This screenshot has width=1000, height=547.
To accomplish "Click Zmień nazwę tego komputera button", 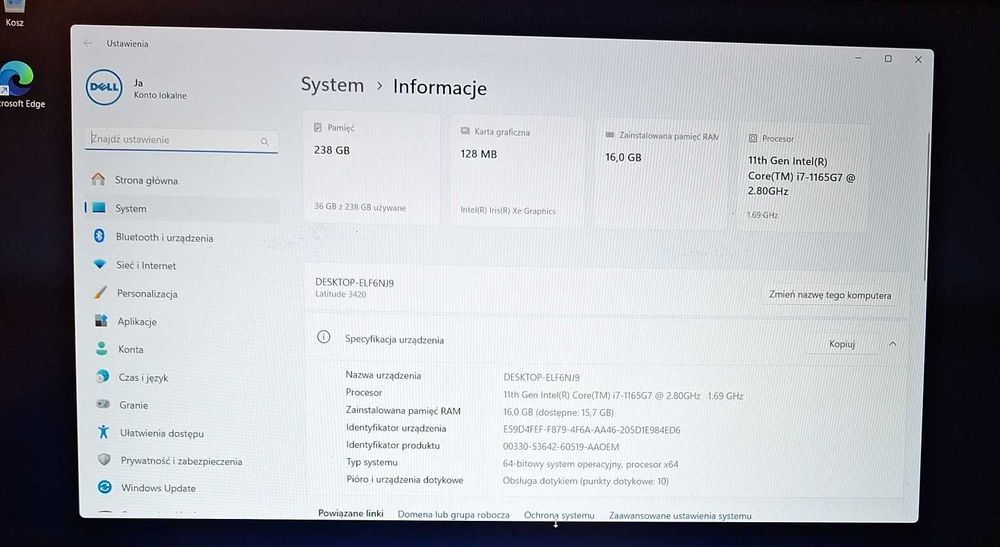I will pyautogui.click(x=830, y=295).
